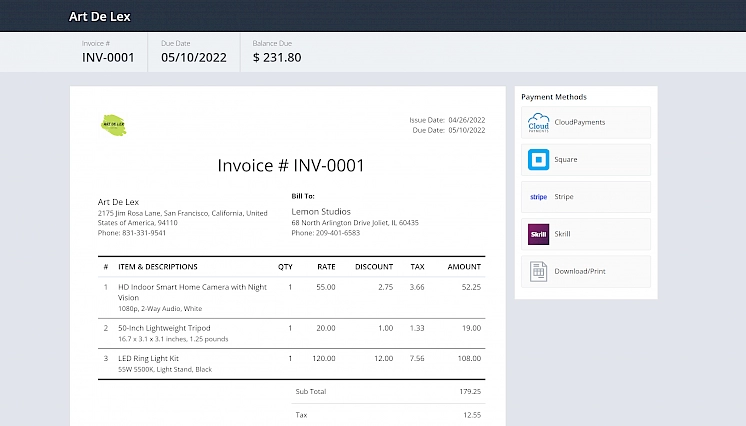746x426 pixels.
Task: Click the Skrill purple logo icon
Action: (x=538, y=234)
